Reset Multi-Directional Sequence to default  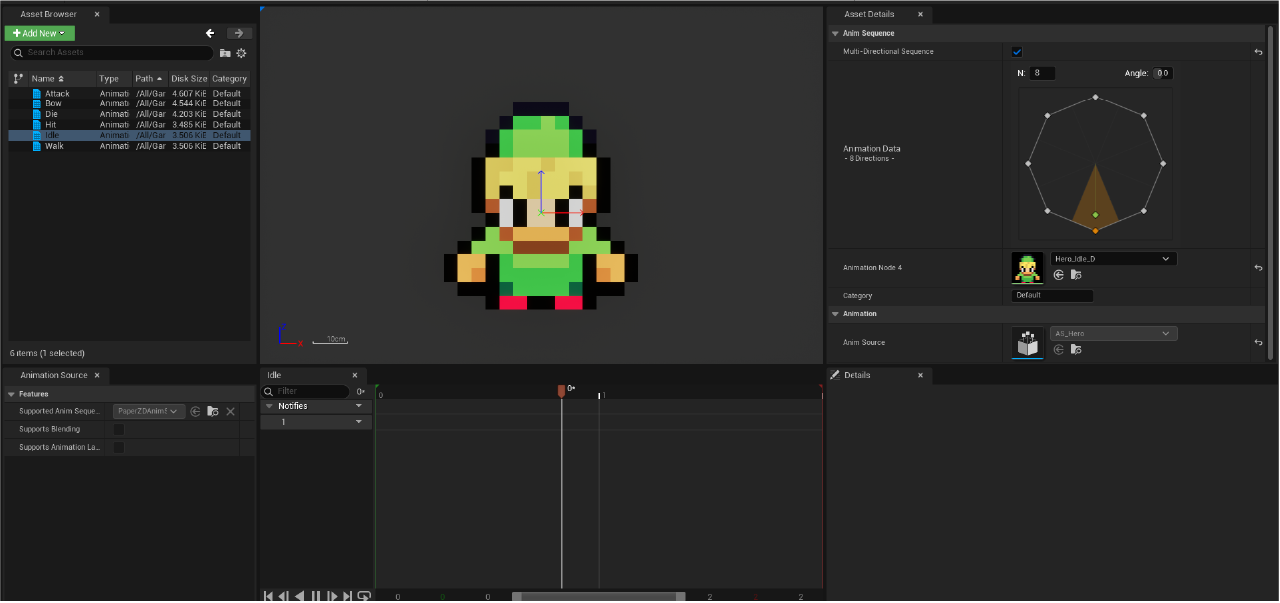[x=1258, y=52]
